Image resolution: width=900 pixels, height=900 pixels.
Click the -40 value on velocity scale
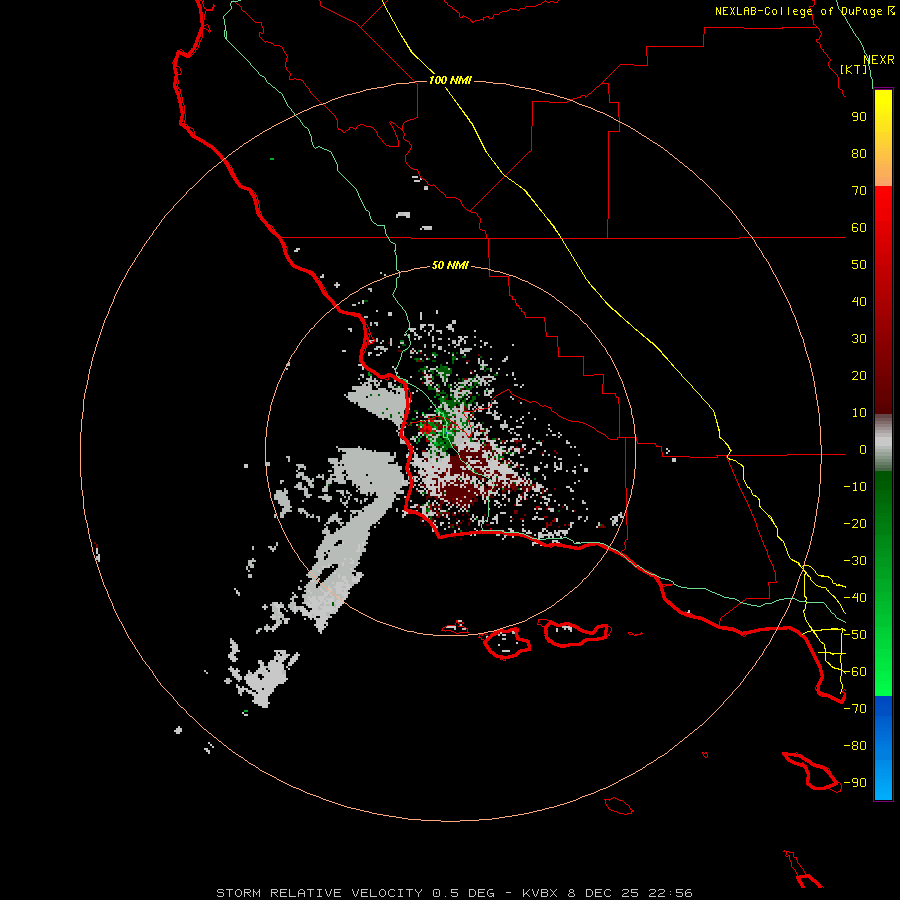[x=855, y=598]
